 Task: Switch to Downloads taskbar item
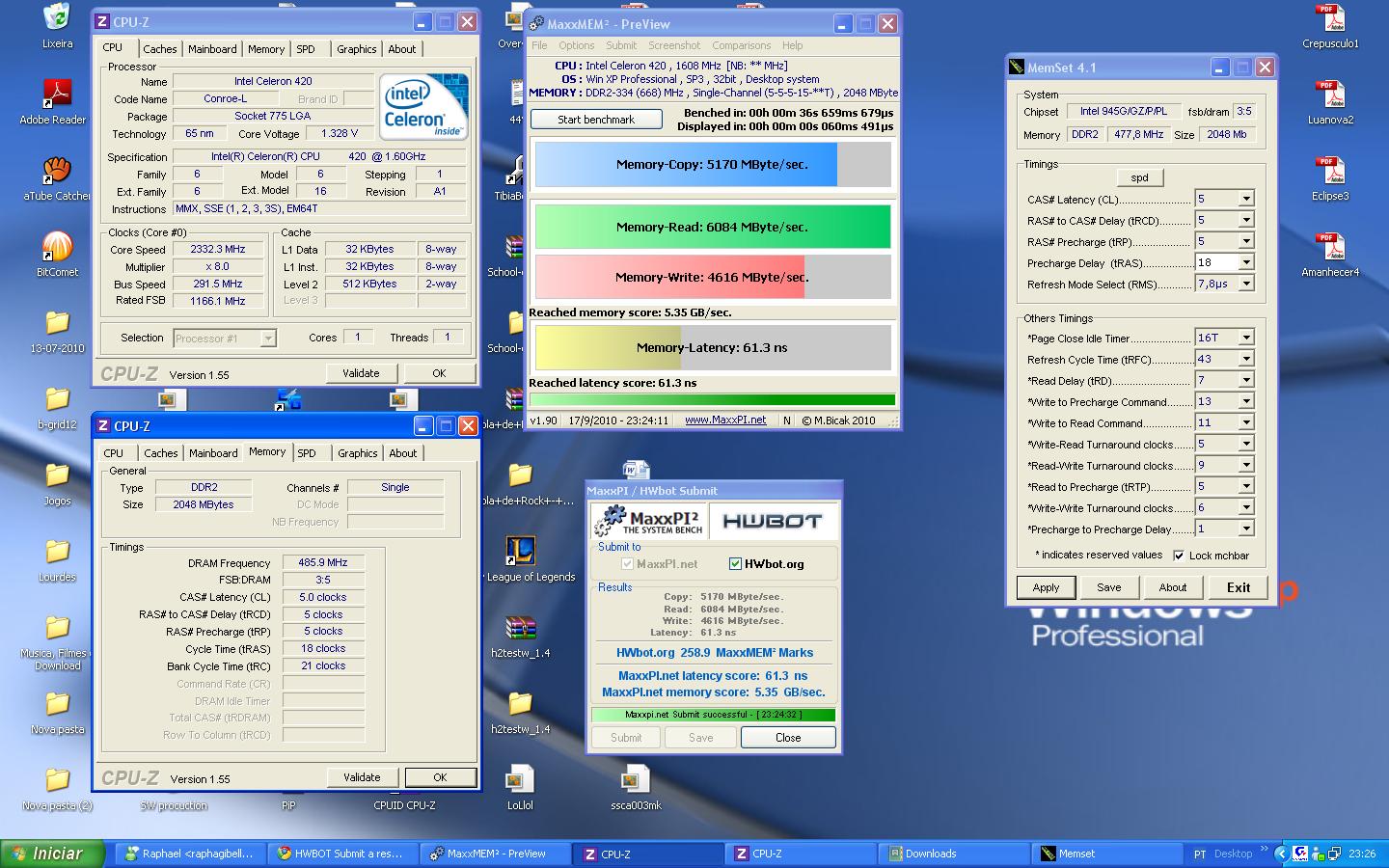(954, 854)
